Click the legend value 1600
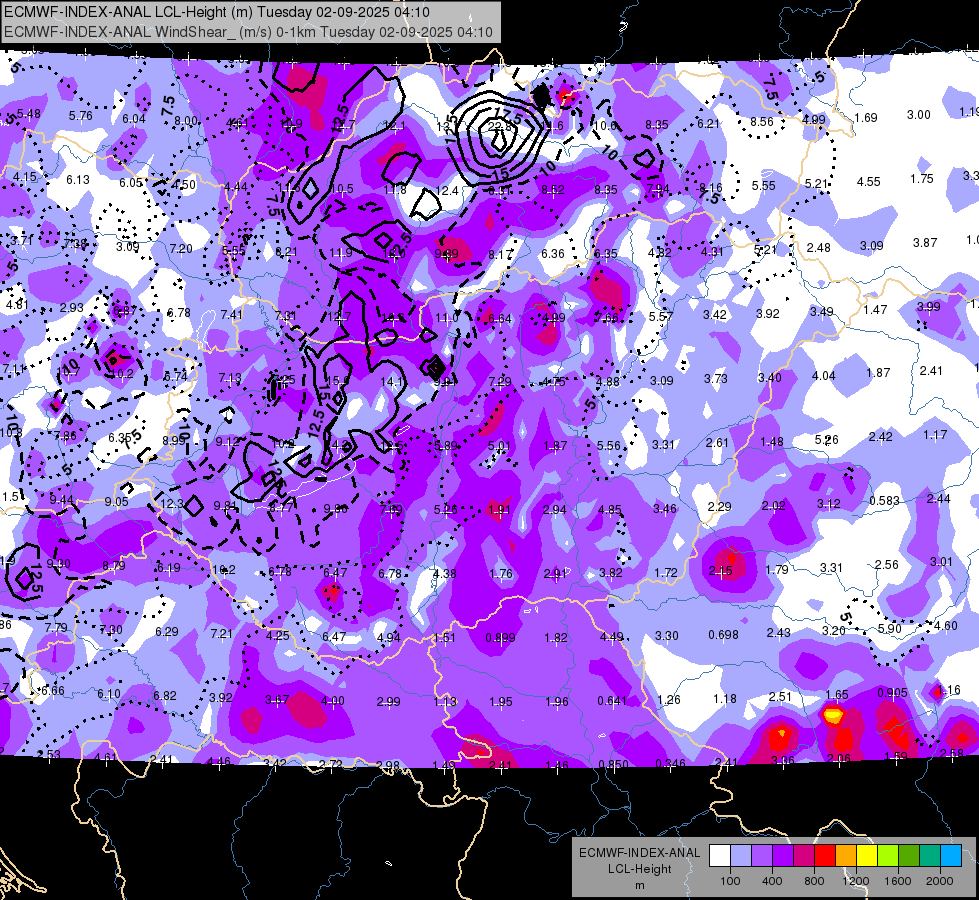979x900 pixels. (897, 881)
